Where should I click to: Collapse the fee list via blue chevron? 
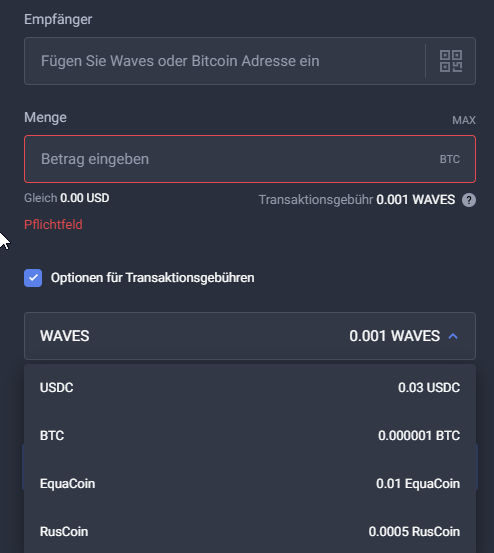point(453,336)
